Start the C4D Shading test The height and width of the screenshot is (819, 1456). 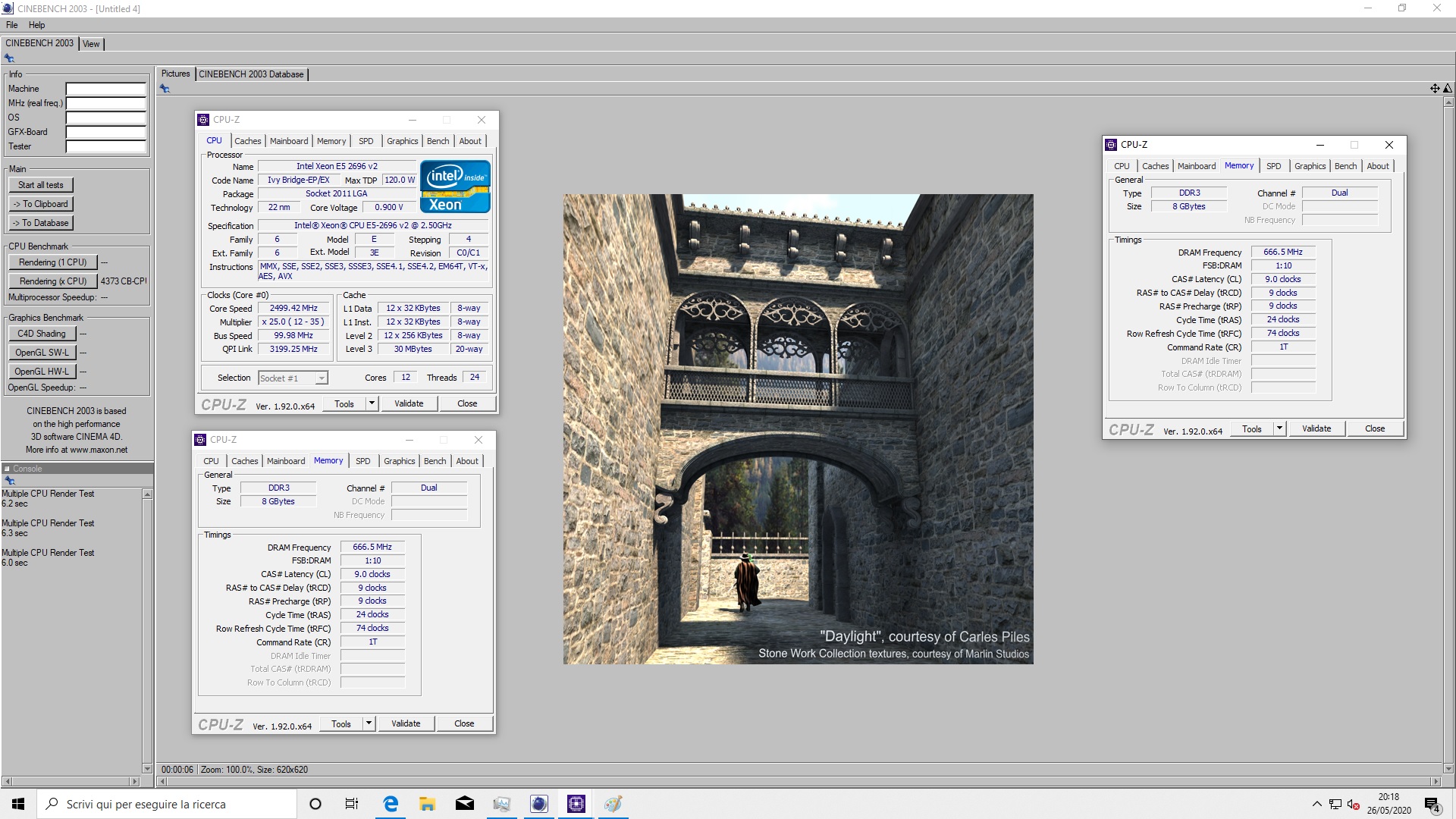(x=42, y=334)
